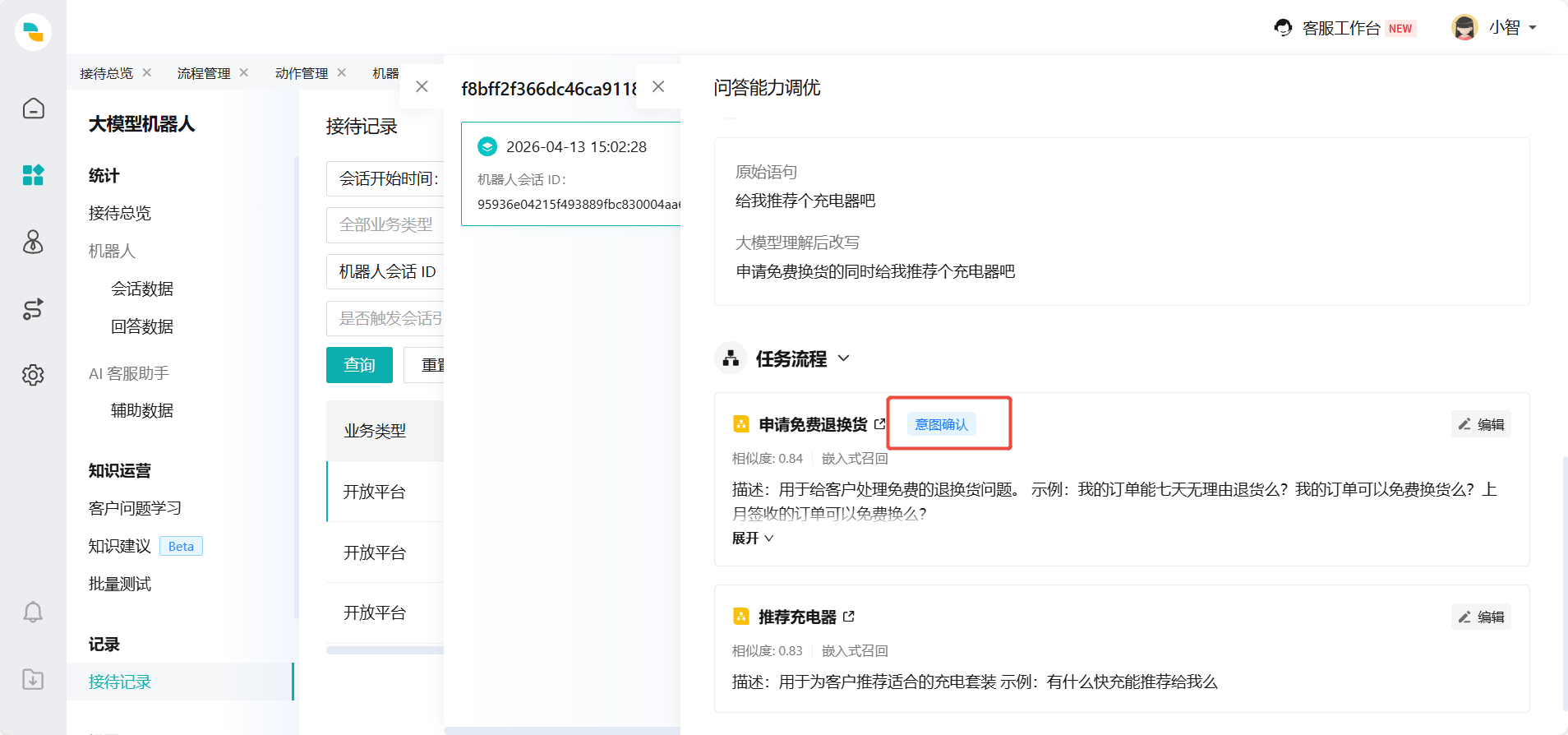This screenshot has height=735, width=1568.
Task: Click the yellow icon beside 推荐充电器
Action: click(x=741, y=617)
